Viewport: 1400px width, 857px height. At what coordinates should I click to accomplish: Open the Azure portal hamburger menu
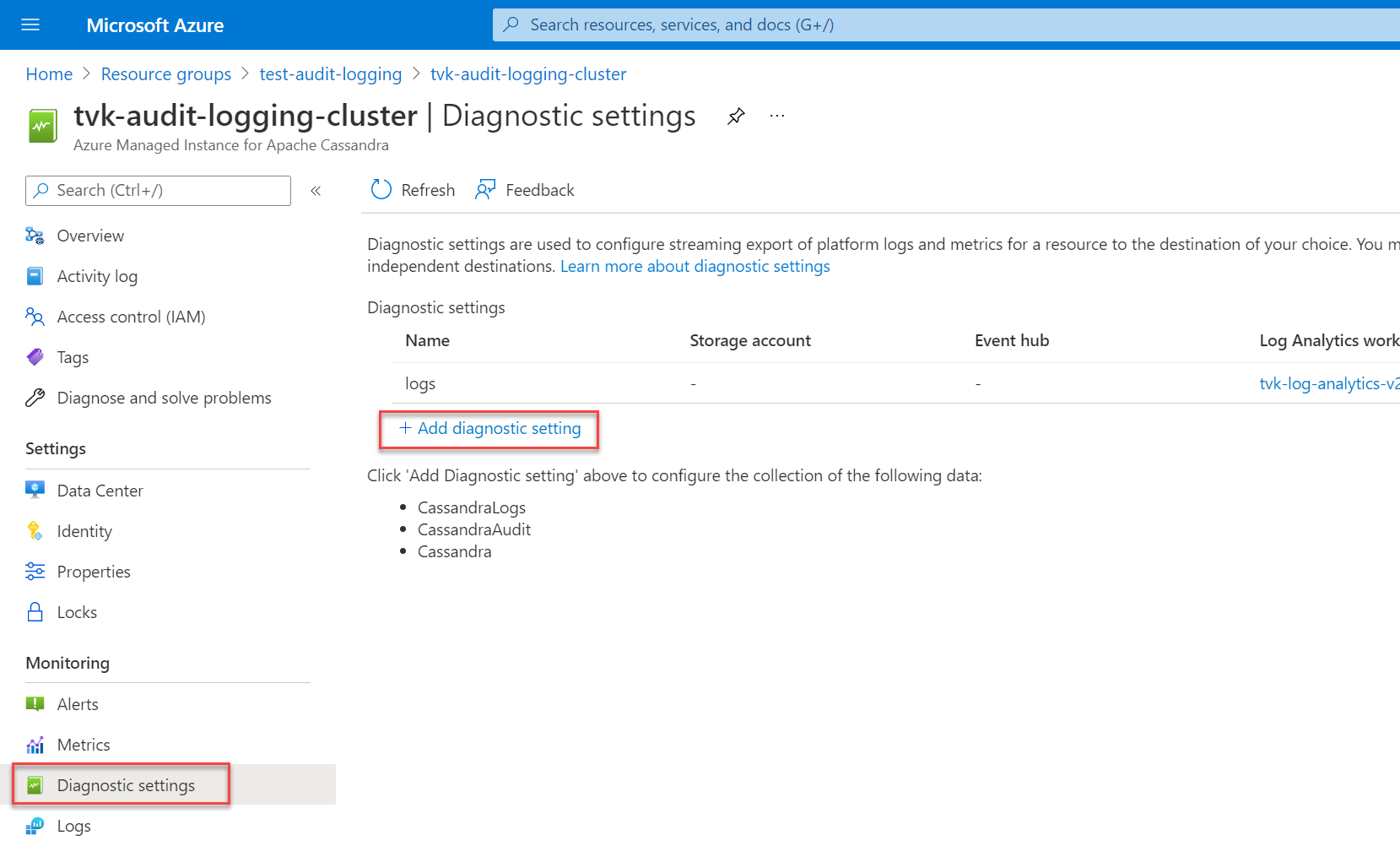30,25
